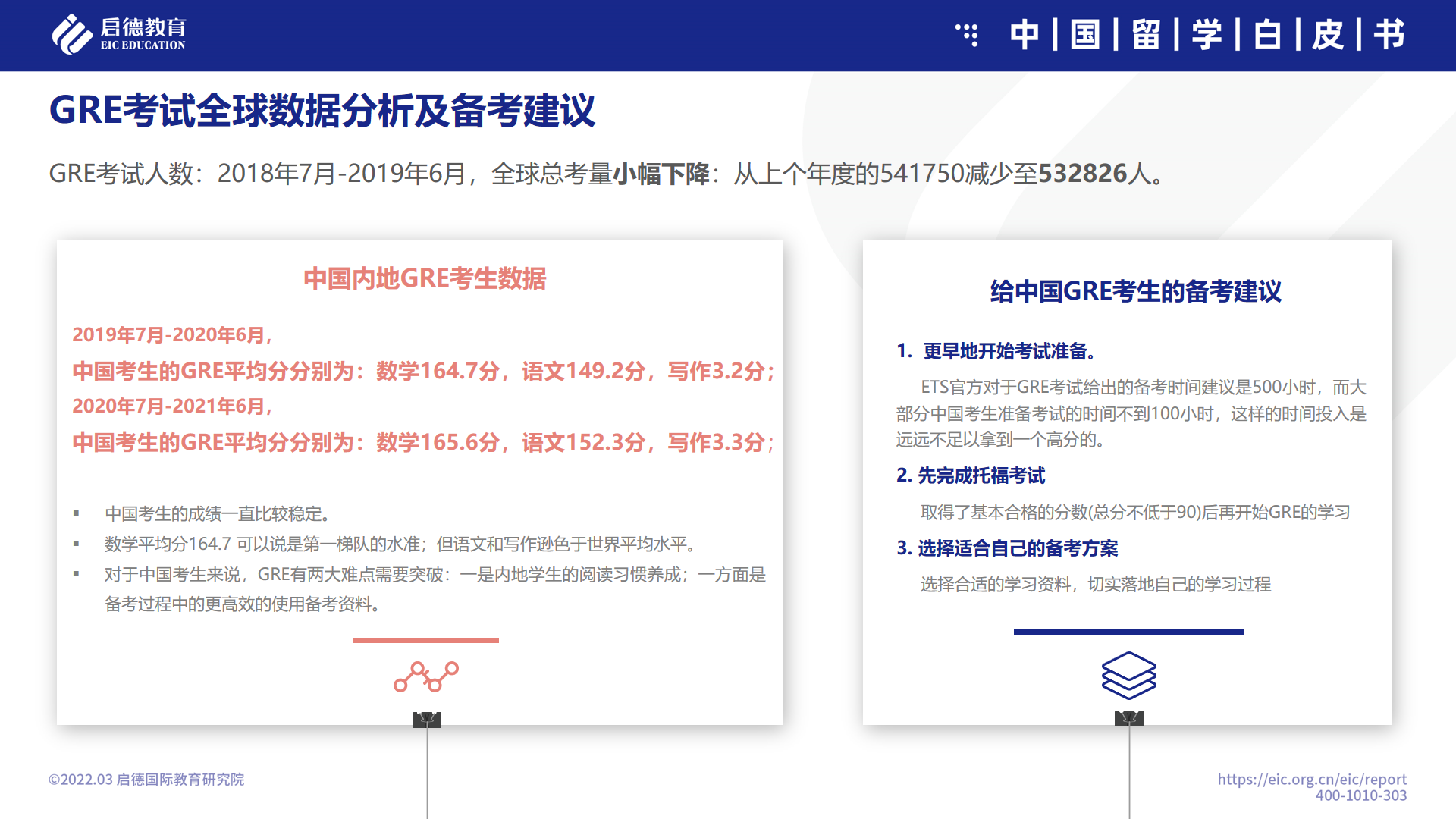
Task: Click tip 2. 先完成托福考试
Action: pyautogui.click(x=971, y=475)
